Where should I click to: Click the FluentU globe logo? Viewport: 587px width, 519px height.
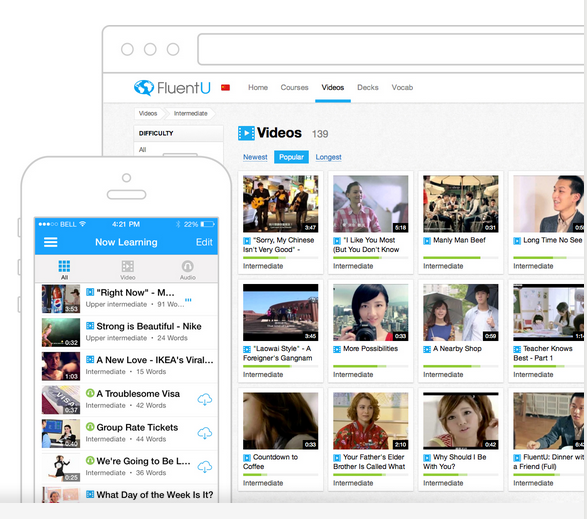click(x=144, y=88)
